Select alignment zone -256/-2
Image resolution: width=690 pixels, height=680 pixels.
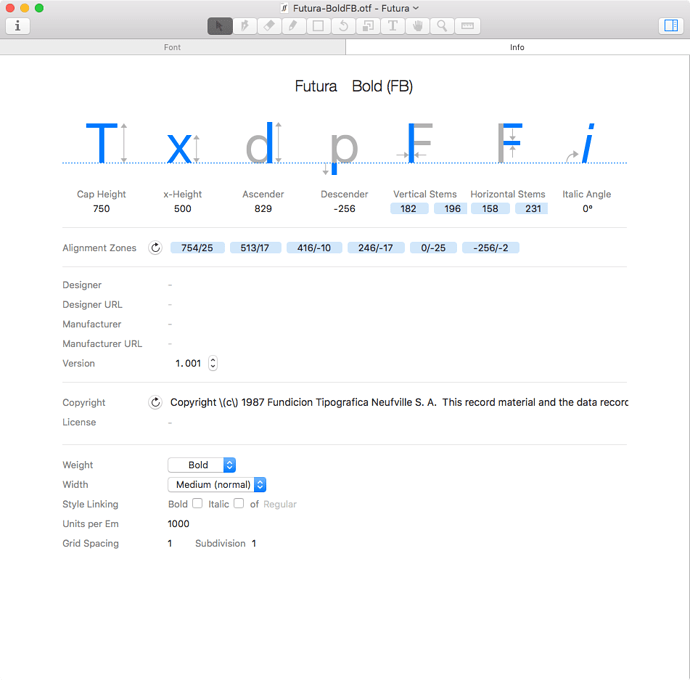[491, 248]
